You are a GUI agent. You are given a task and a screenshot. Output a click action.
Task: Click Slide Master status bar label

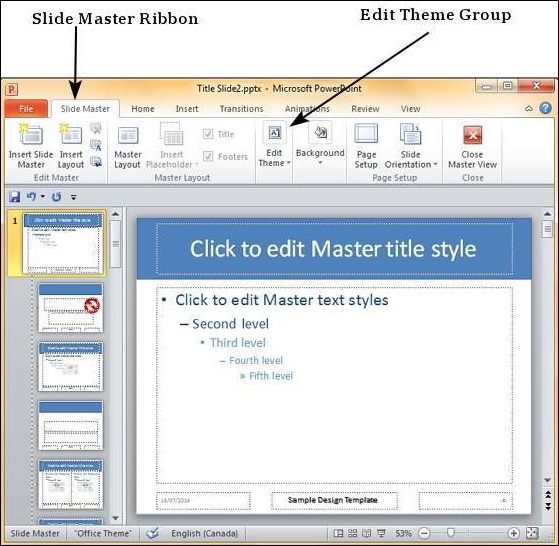35,534
